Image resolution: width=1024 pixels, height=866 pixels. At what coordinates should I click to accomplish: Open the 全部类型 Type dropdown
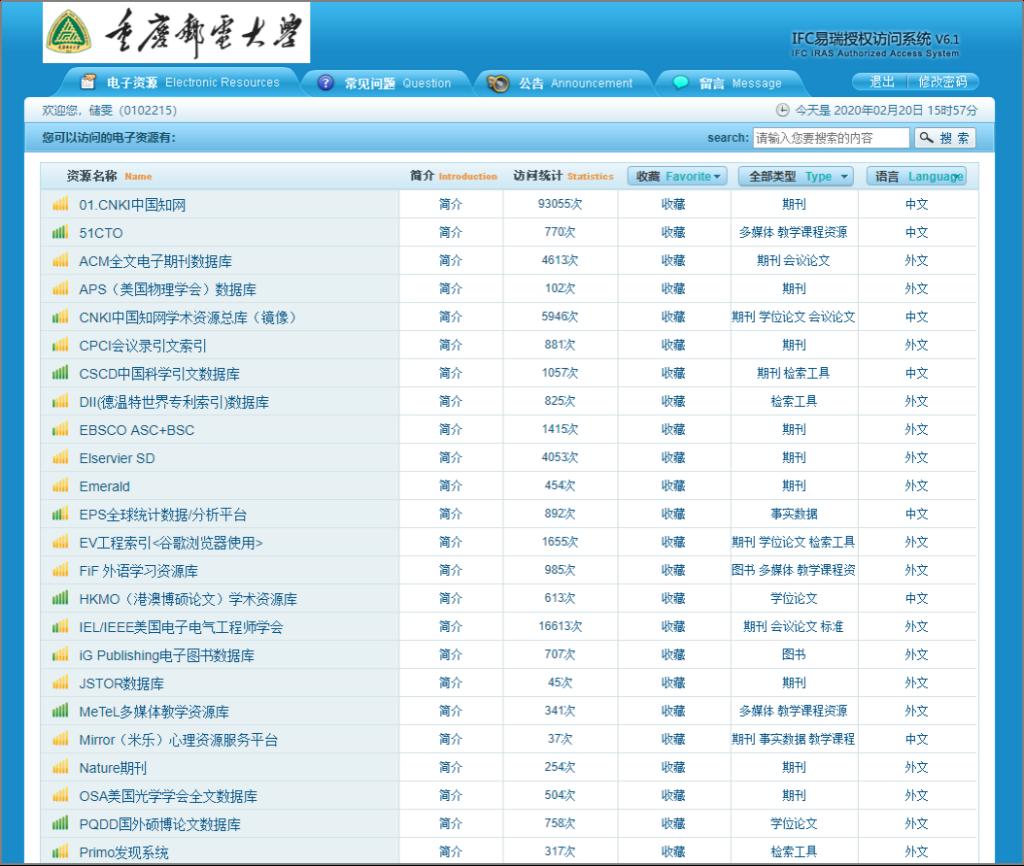point(795,176)
